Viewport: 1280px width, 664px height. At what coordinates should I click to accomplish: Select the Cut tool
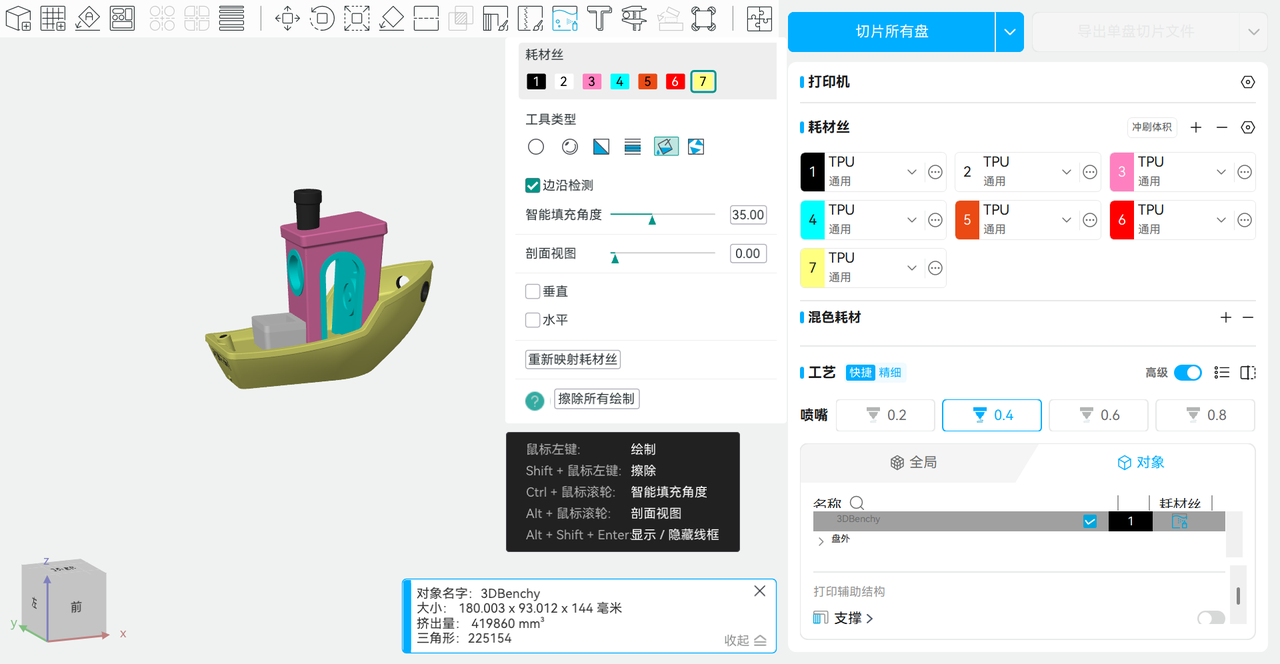[x=426, y=17]
